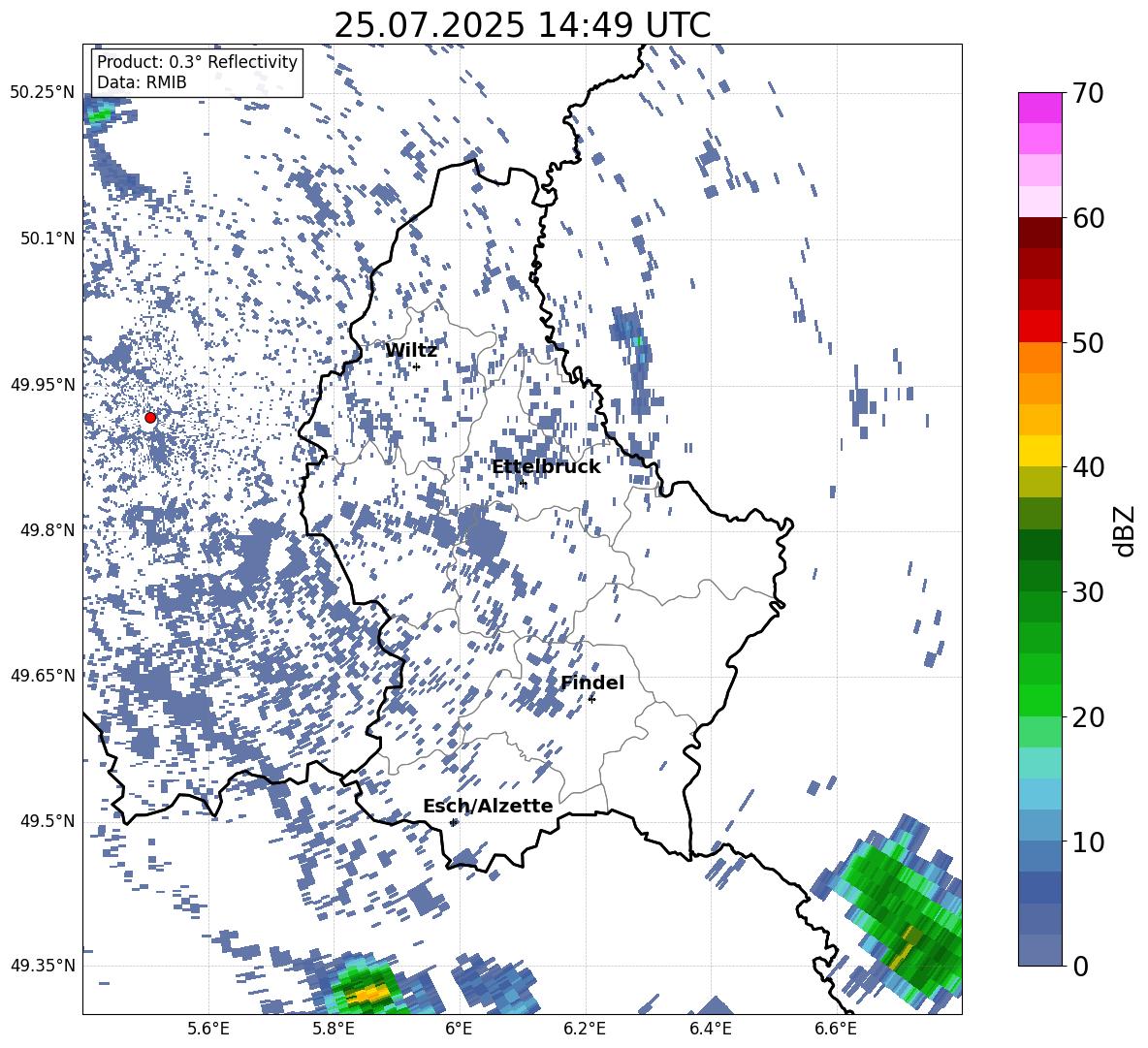Click the 49.5°N latitude tick label
1148x1048 pixels.
coord(48,821)
